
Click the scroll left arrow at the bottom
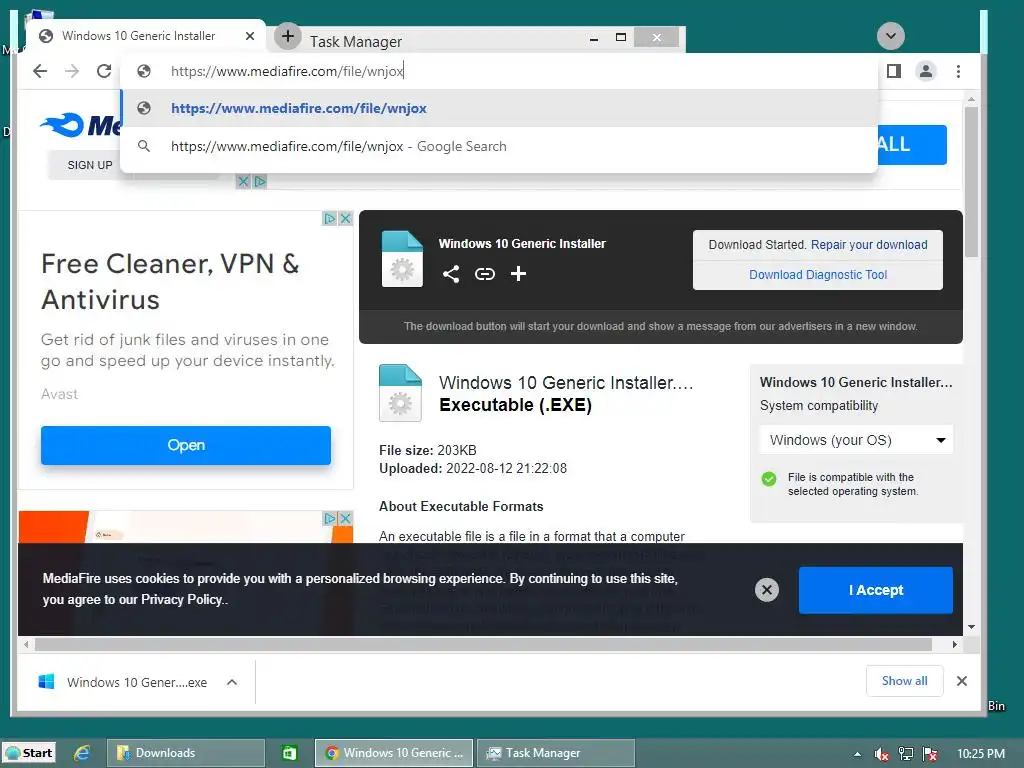click(x=26, y=645)
